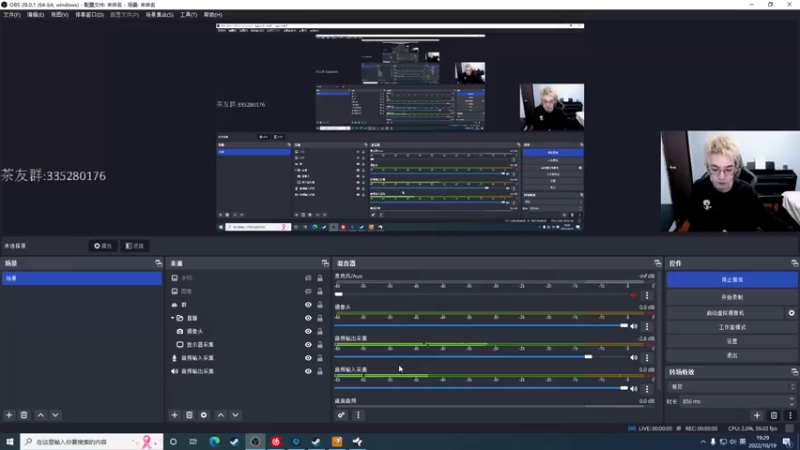This screenshot has height=450, width=800.
Task: Open the 渐变 transition type dropdown
Action: coord(731,387)
